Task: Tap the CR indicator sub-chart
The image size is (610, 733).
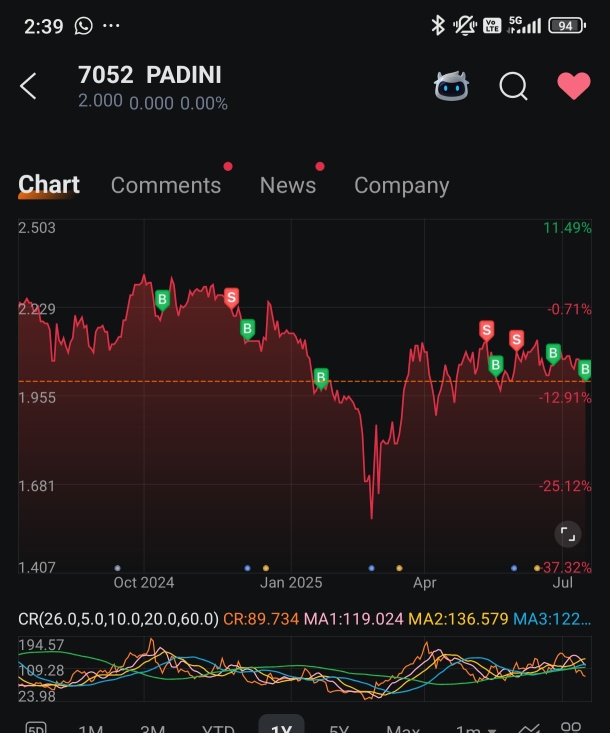Action: (305, 668)
